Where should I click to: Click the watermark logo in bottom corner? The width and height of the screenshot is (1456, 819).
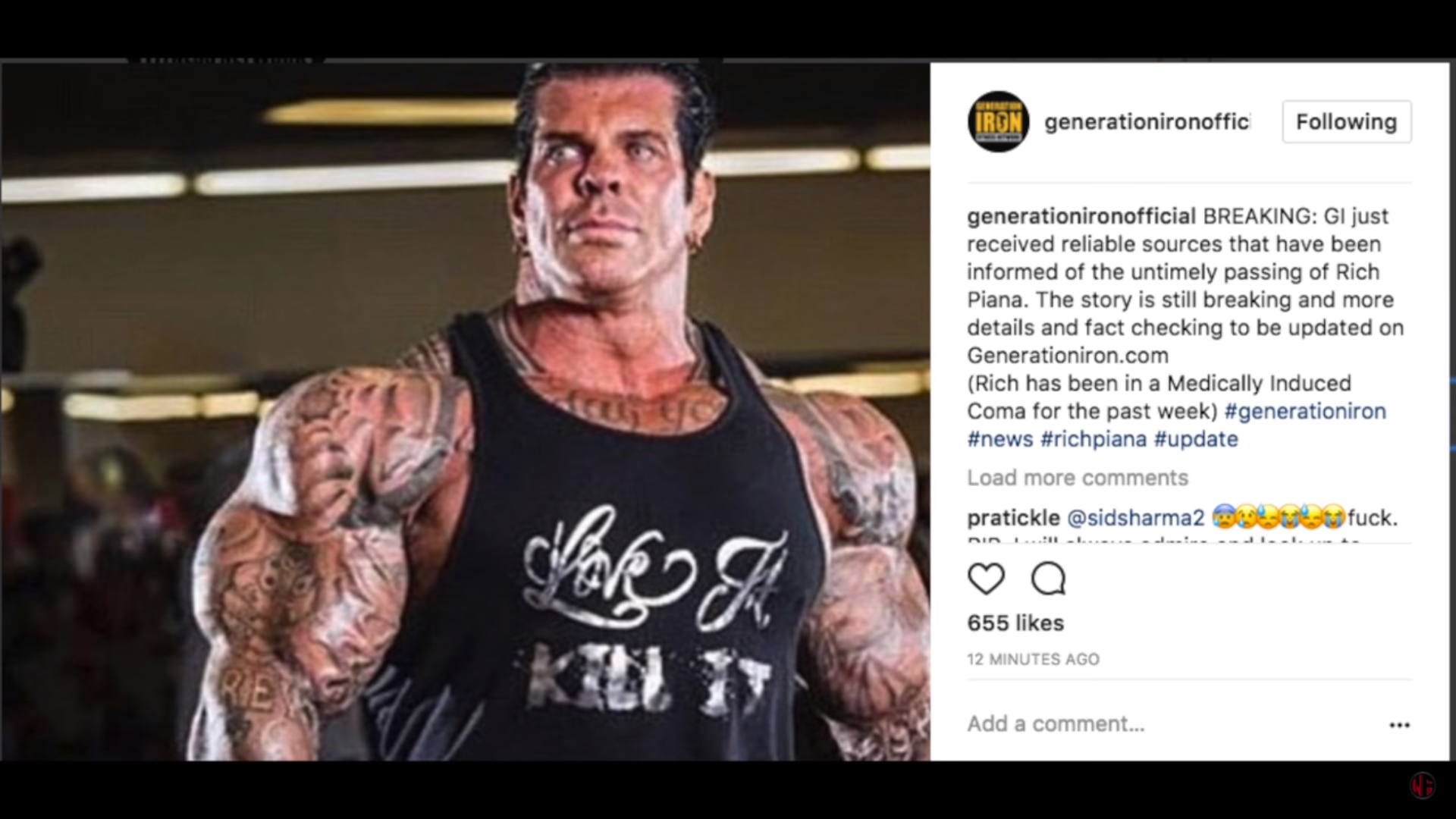pyautogui.click(x=1423, y=785)
